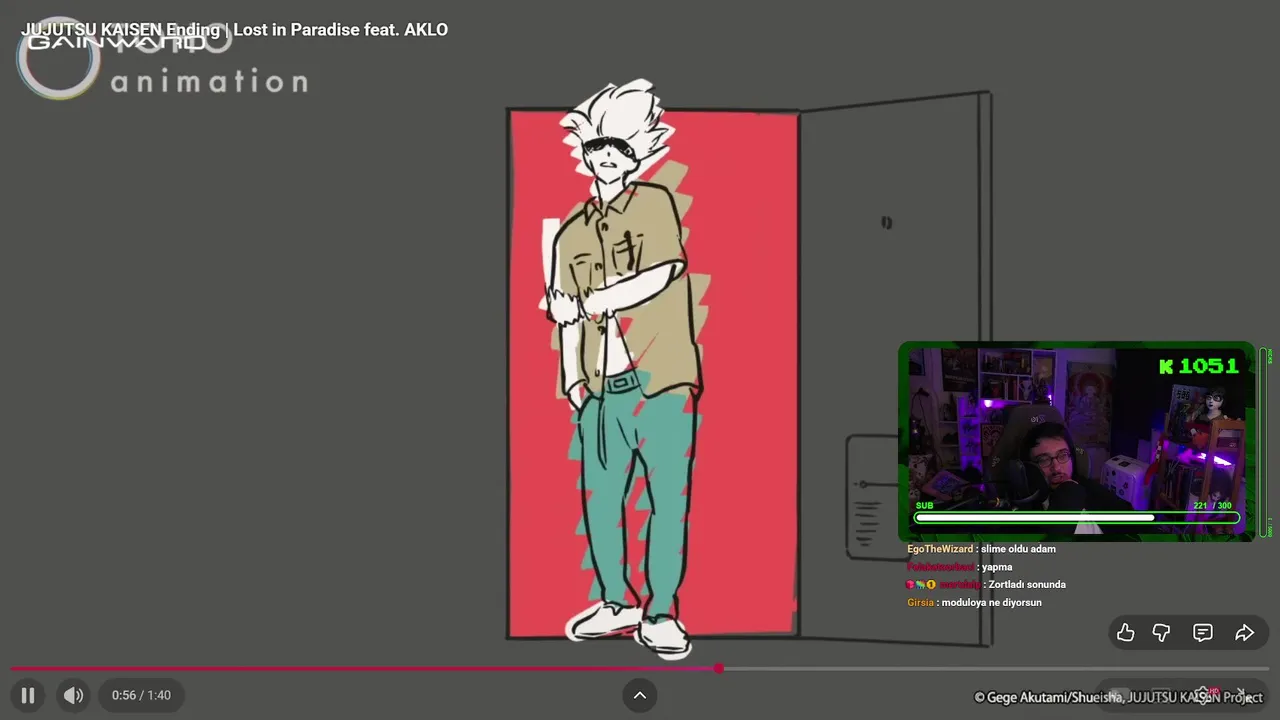This screenshot has width=1280, height=720.
Task: Expand the more-videos chevron at bottom center
Action: (640, 695)
